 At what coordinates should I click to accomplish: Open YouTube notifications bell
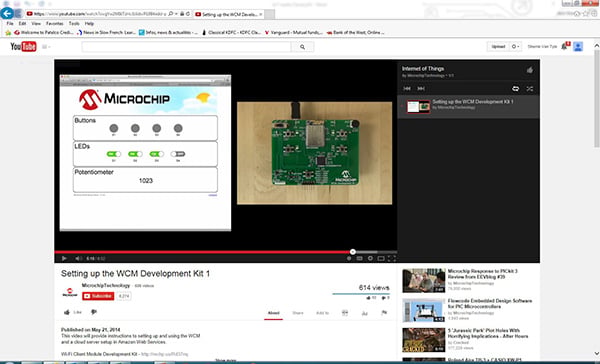[565, 46]
